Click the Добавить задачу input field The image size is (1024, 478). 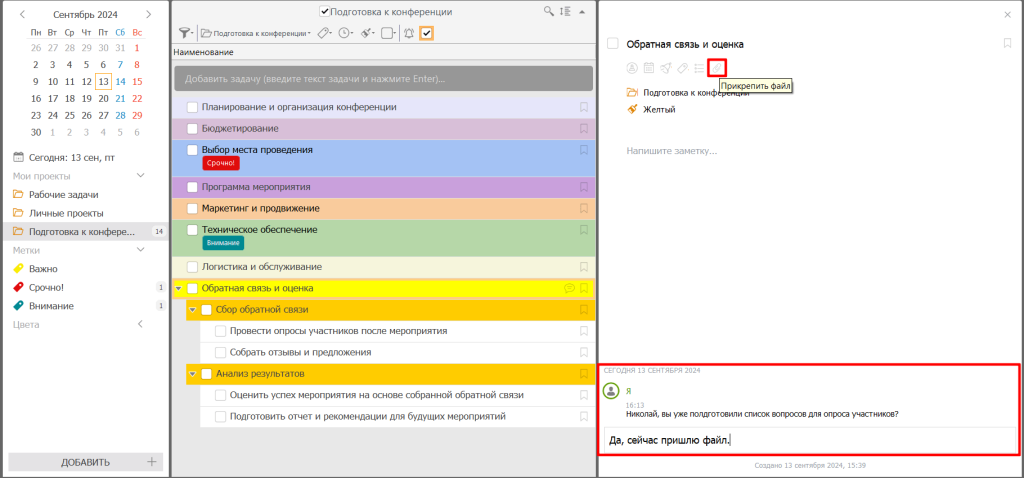click(x=383, y=79)
